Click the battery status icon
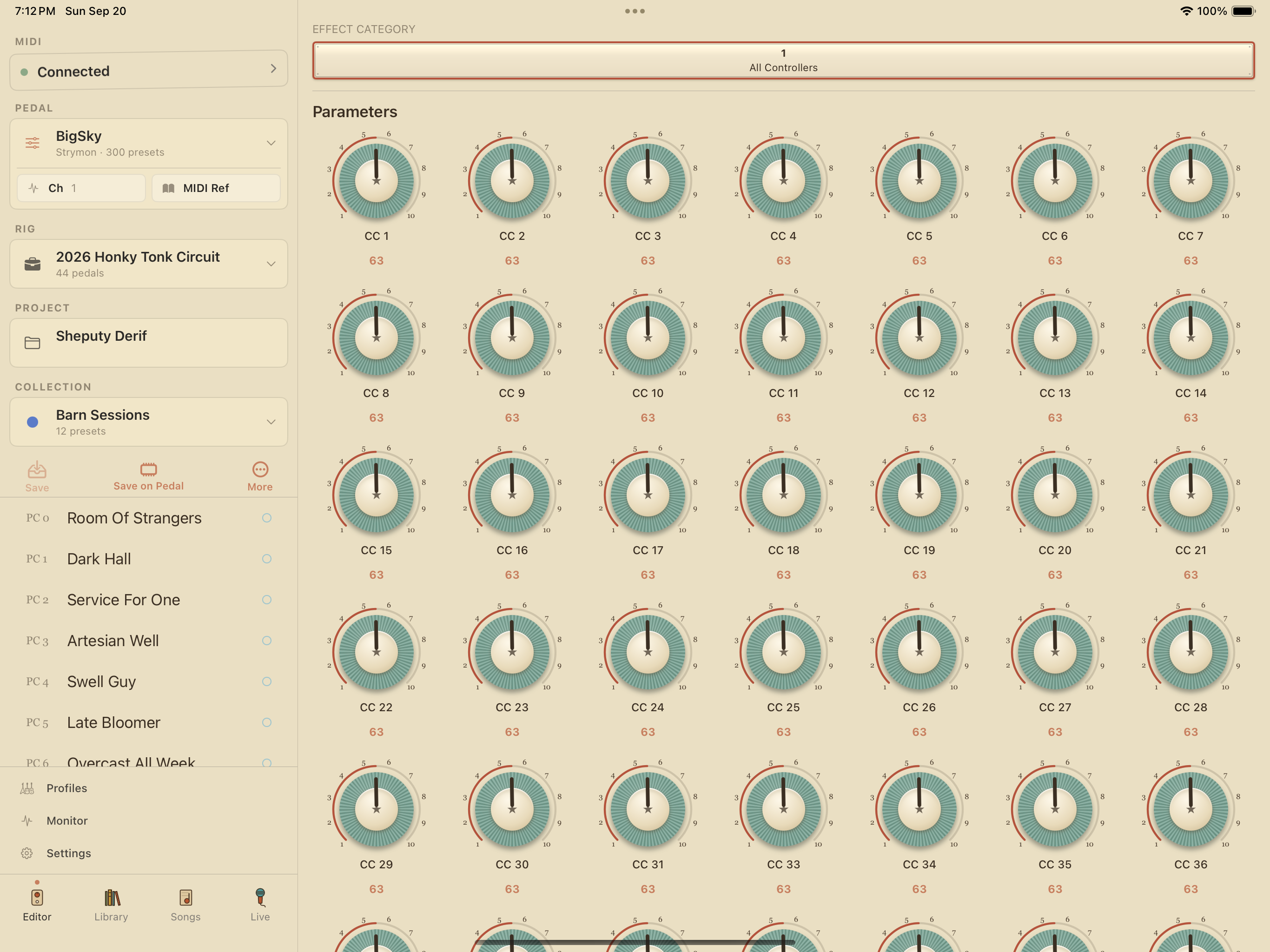 point(1244,11)
